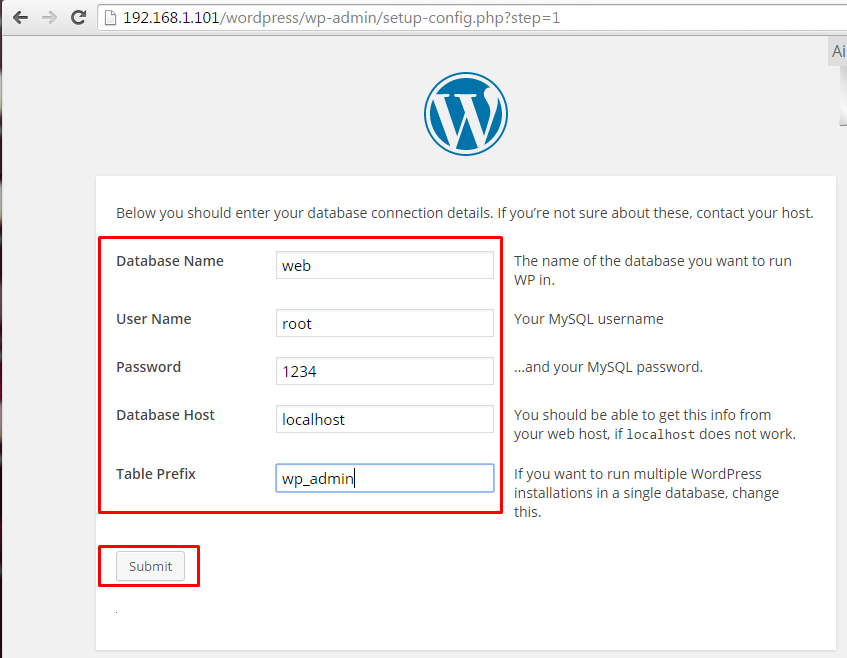Click the page icon in the address bar
Viewport: 847px width, 658px height.
pos(110,18)
